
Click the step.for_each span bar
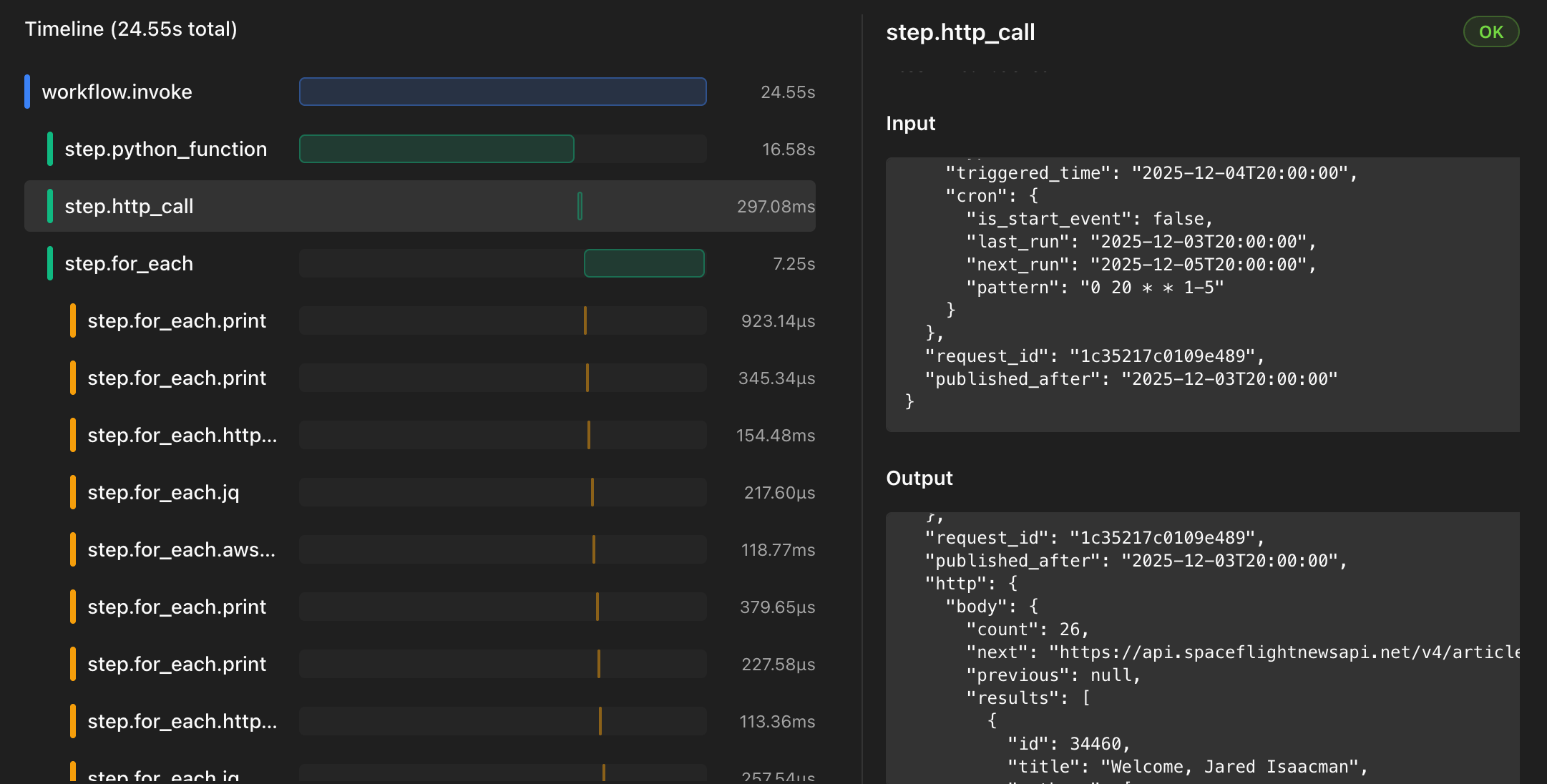pos(644,263)
